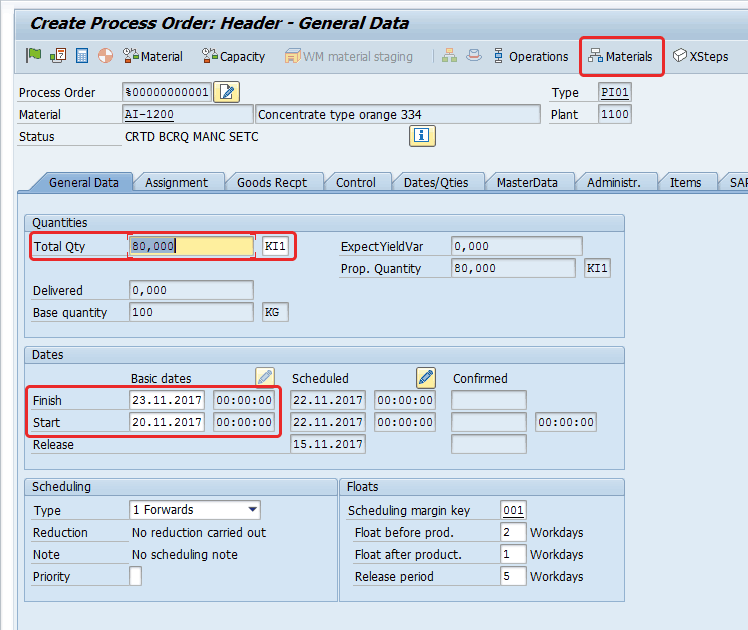Expand the scheduling Type dropdown
The height and width of the screenshot is (630, 748).
coord(252,510)
